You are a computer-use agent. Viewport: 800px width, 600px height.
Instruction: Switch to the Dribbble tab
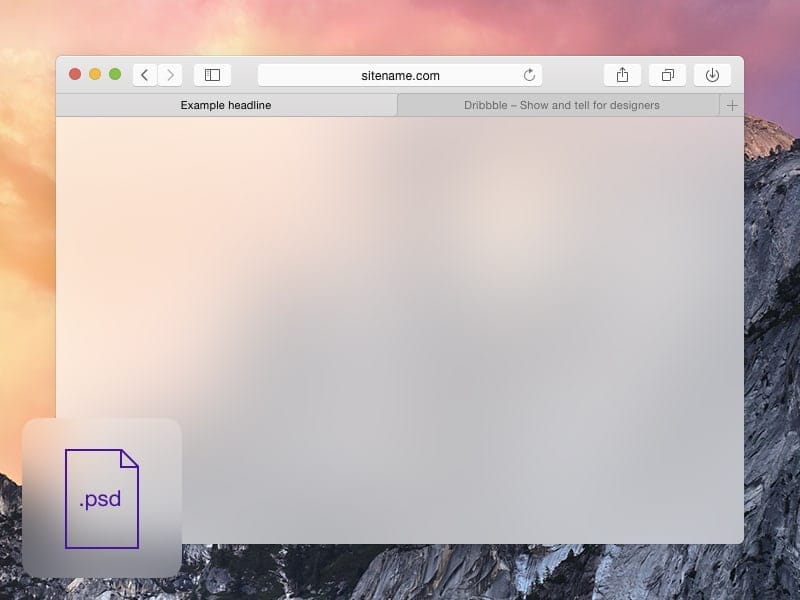pyautogui.click(x=560, y=105)
